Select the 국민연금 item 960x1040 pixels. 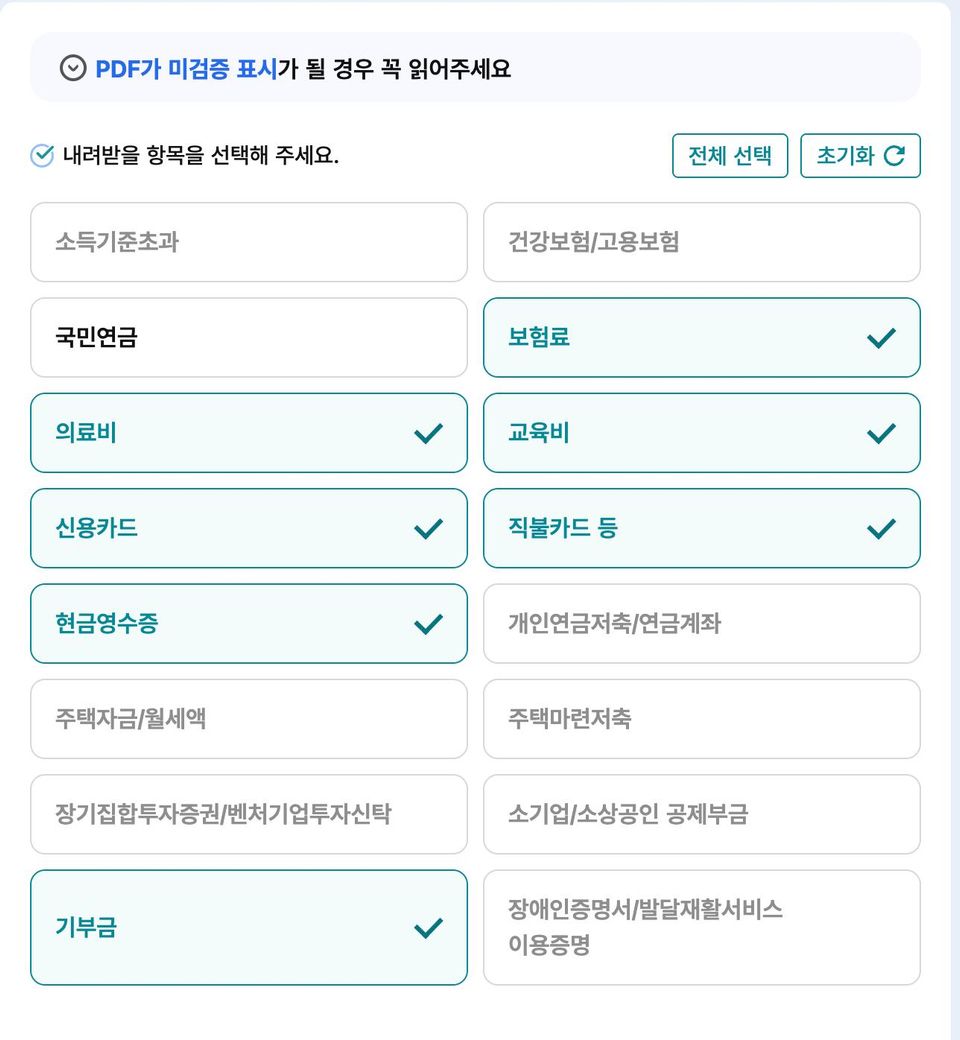pos(248,338)
